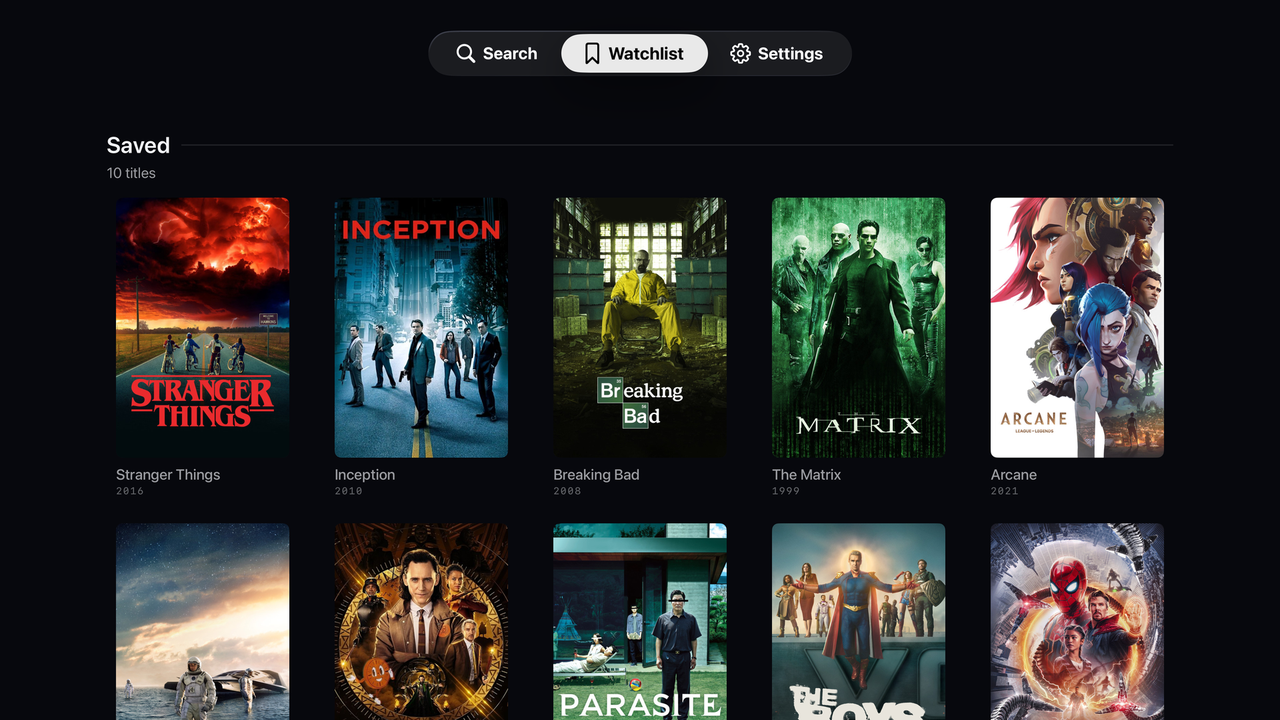Open the Stranger Things poster
This screenshot has height=720, width=1280.
[x=203, y=327]
